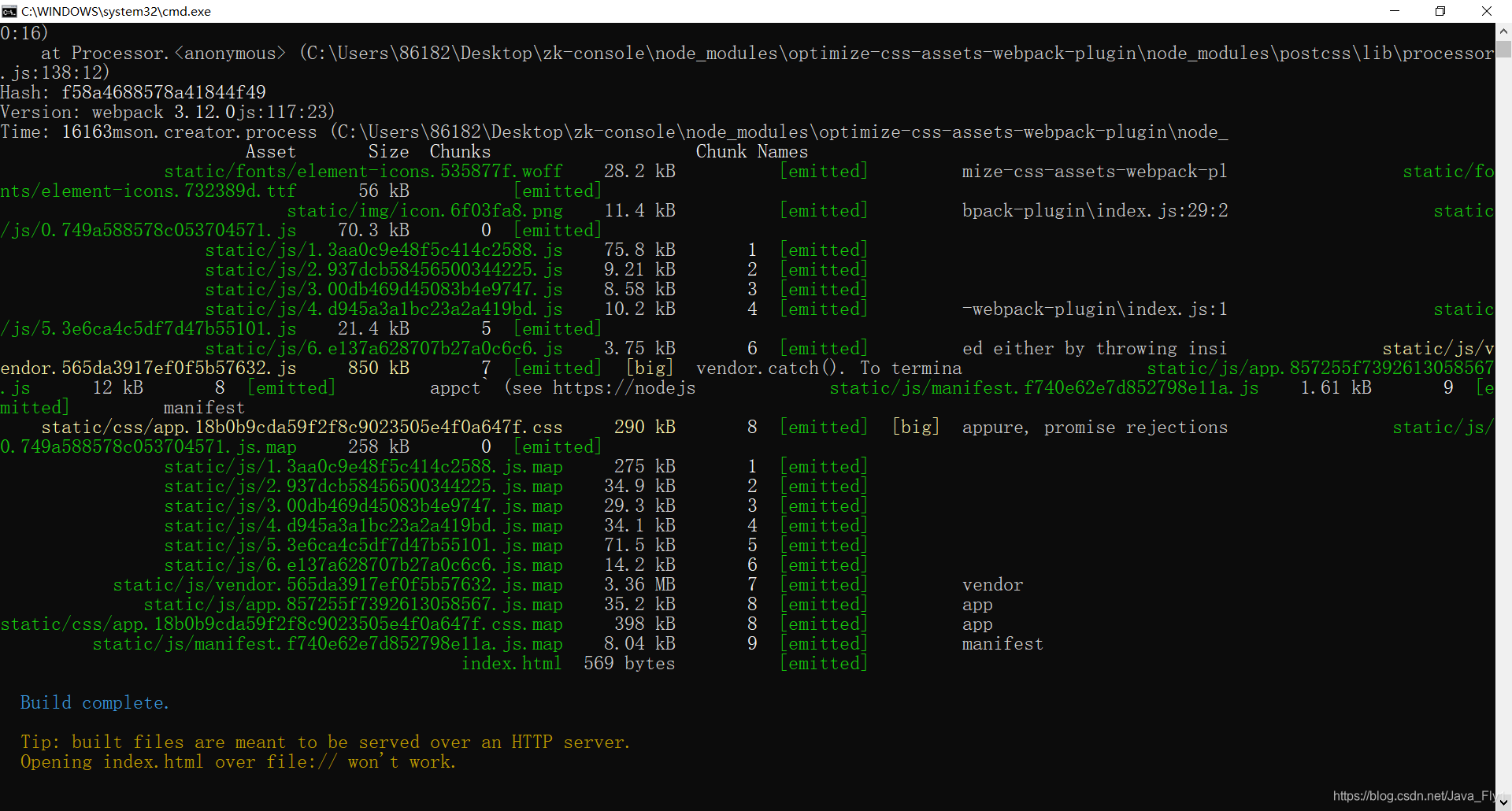Click the static/css/app...css.map asset name
The width and height of the screenshot is (1512, 811).
[282, 624]
